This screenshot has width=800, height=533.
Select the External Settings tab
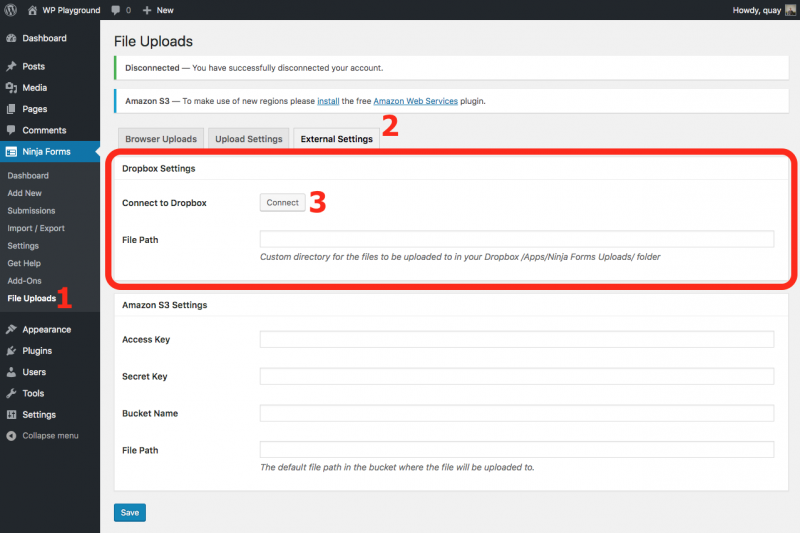(336, 139)
